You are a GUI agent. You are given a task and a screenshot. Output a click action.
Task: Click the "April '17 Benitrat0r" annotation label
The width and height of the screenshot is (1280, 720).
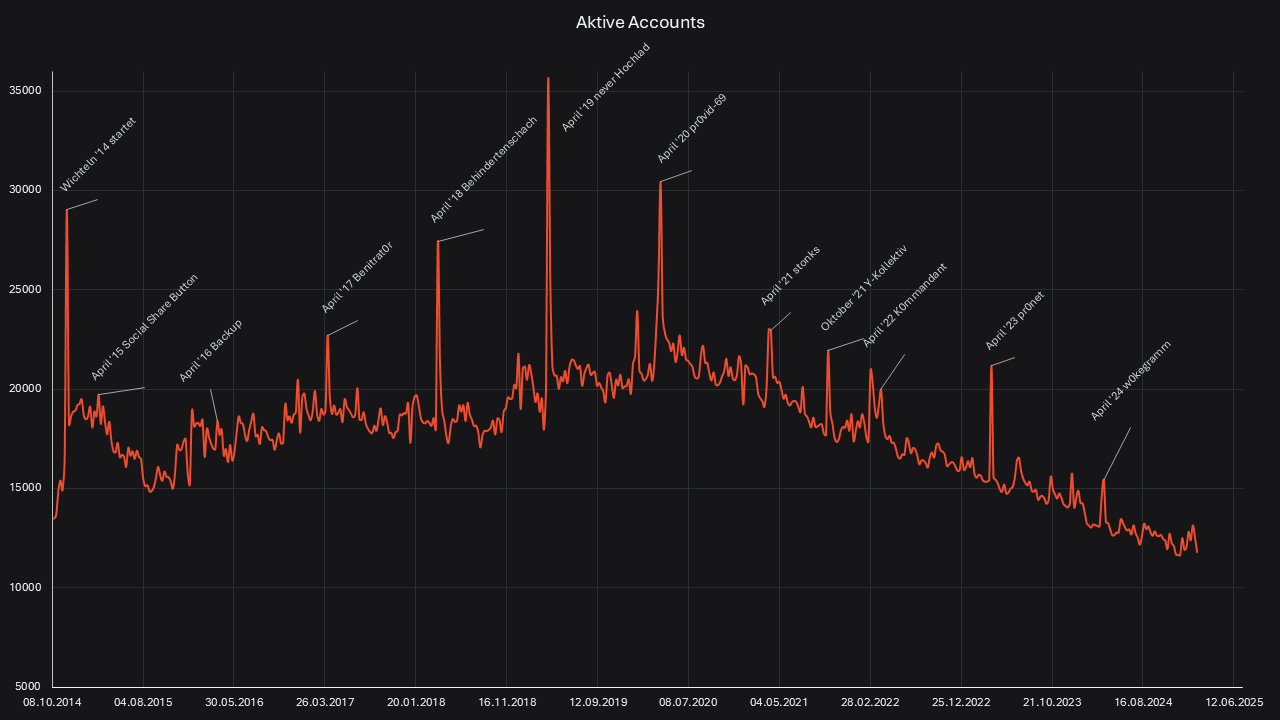point(357,278)
